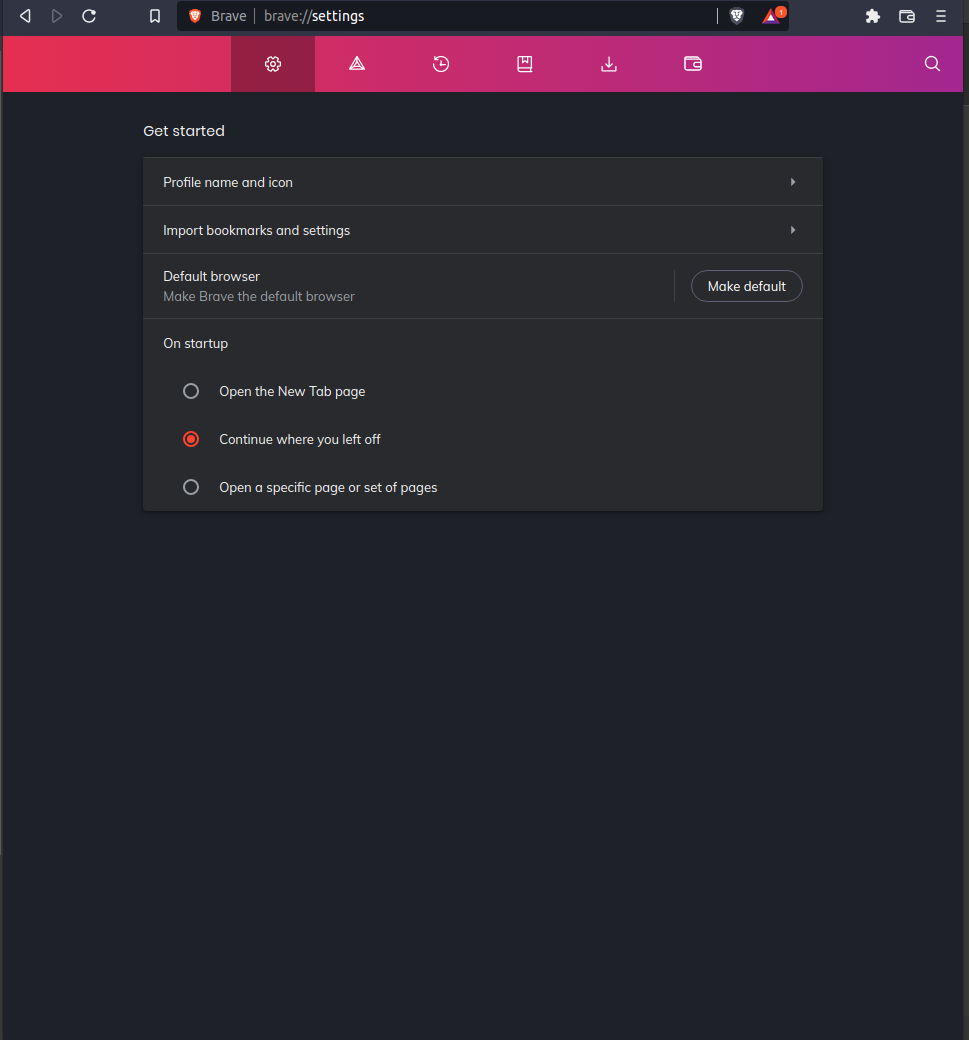969x1040 pixels.
Task: Expand 'Profile name and icon' settings
Action: [x=482, y=181]
